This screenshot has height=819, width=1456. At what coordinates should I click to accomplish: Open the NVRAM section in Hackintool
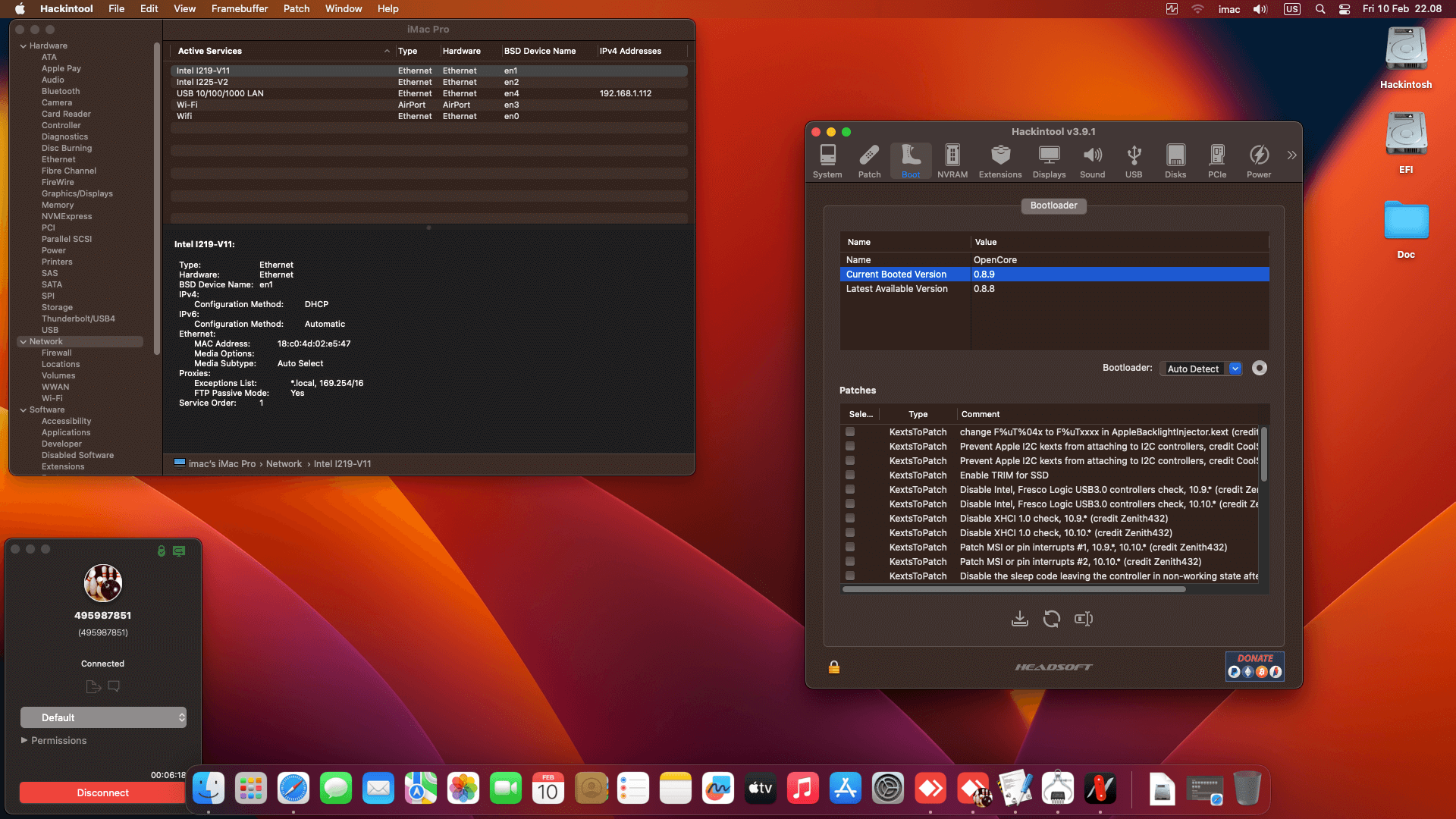952,159
